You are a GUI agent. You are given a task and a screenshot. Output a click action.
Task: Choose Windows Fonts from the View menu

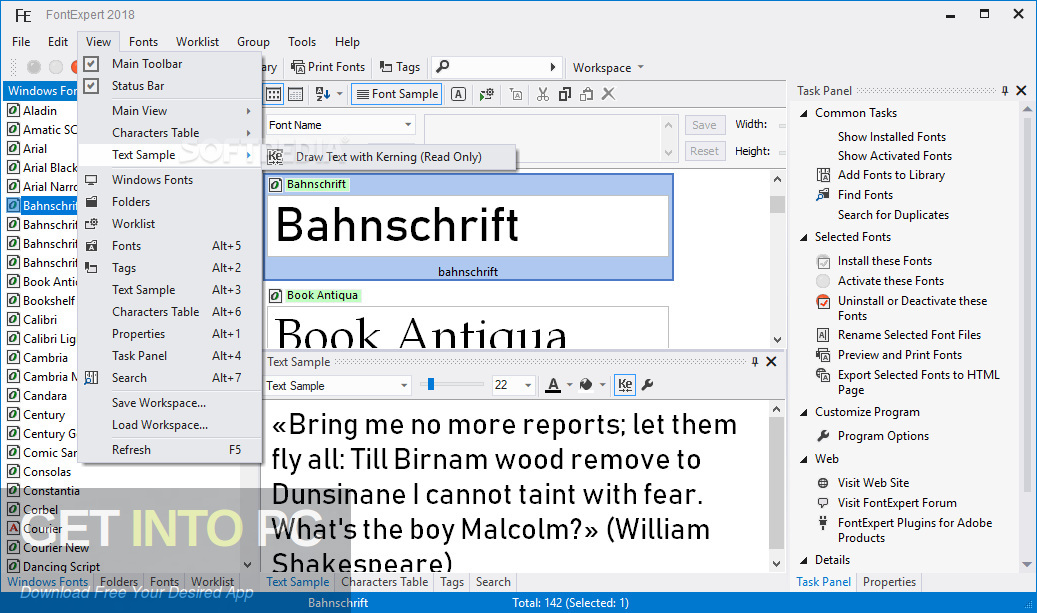[x=169, y=179]
